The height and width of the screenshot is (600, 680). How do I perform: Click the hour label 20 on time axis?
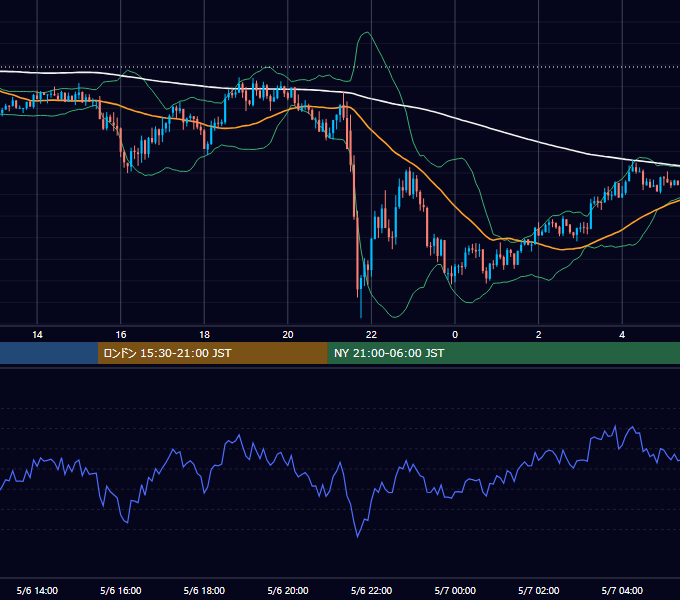(288, 335)
